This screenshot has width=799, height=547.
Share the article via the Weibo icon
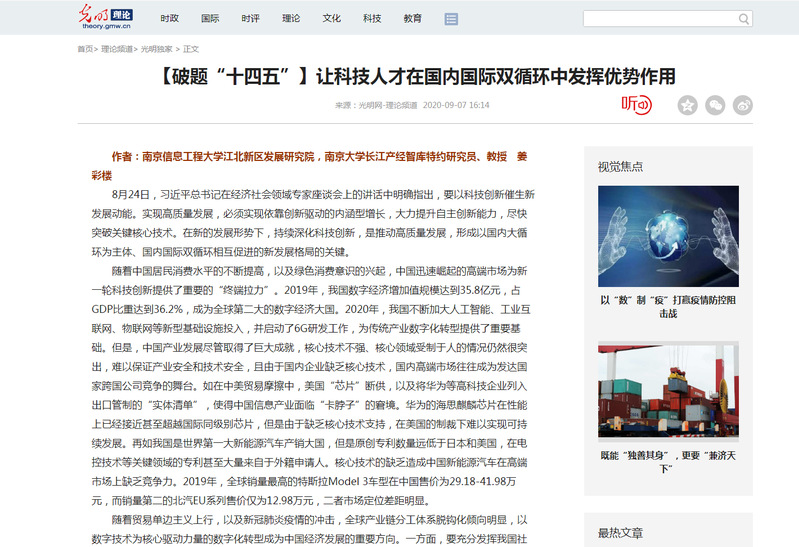pyautogui.click(x=743, y=105)
